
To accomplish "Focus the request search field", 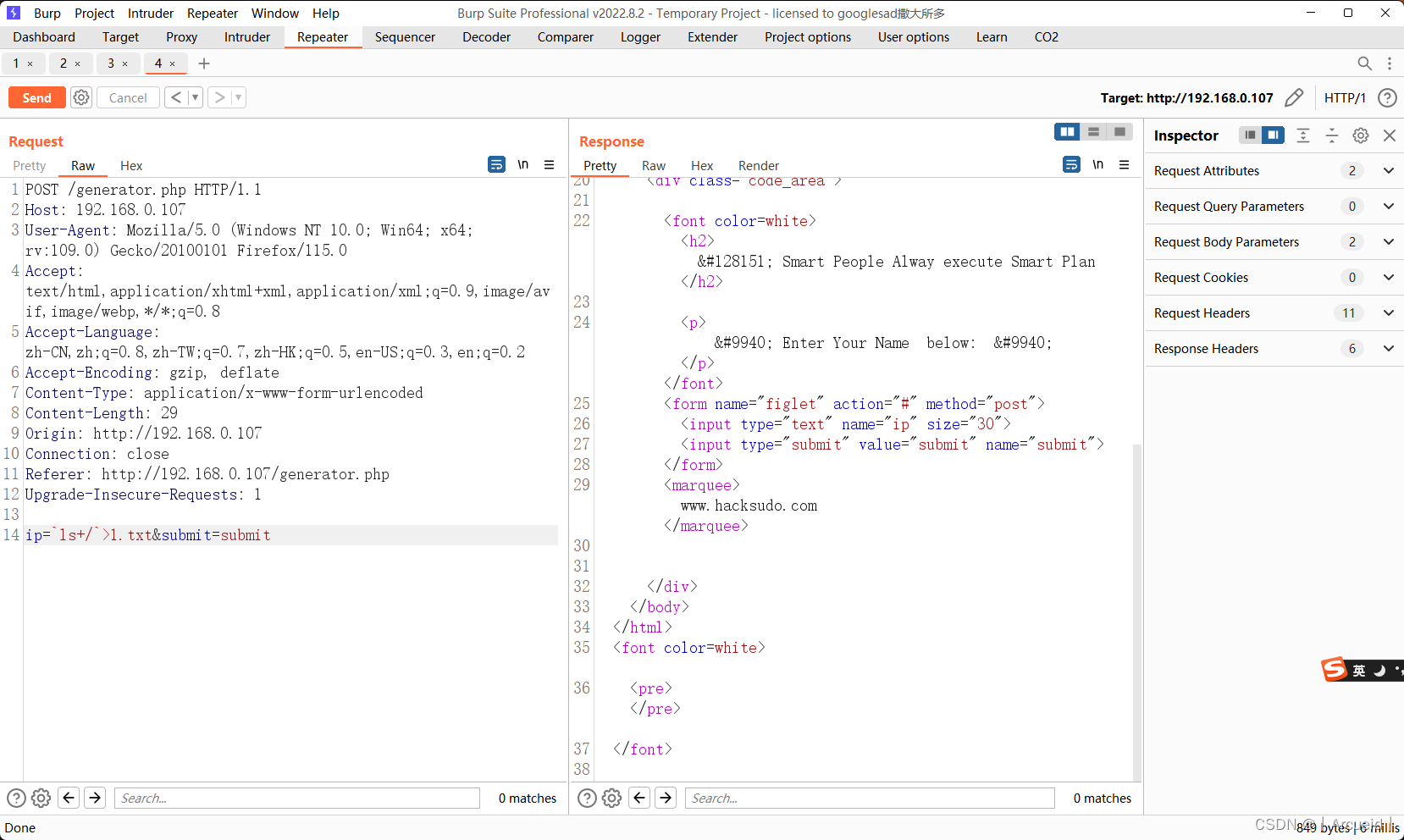I will [297, 798].
